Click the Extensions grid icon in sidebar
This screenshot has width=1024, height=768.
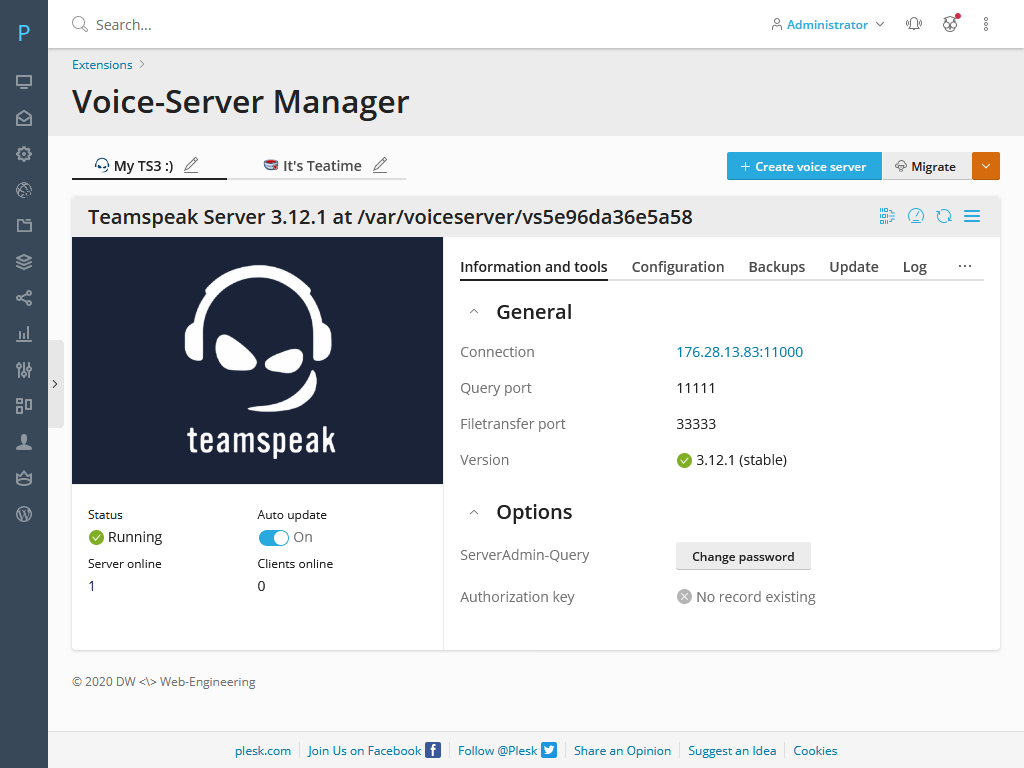click(23, 405)
